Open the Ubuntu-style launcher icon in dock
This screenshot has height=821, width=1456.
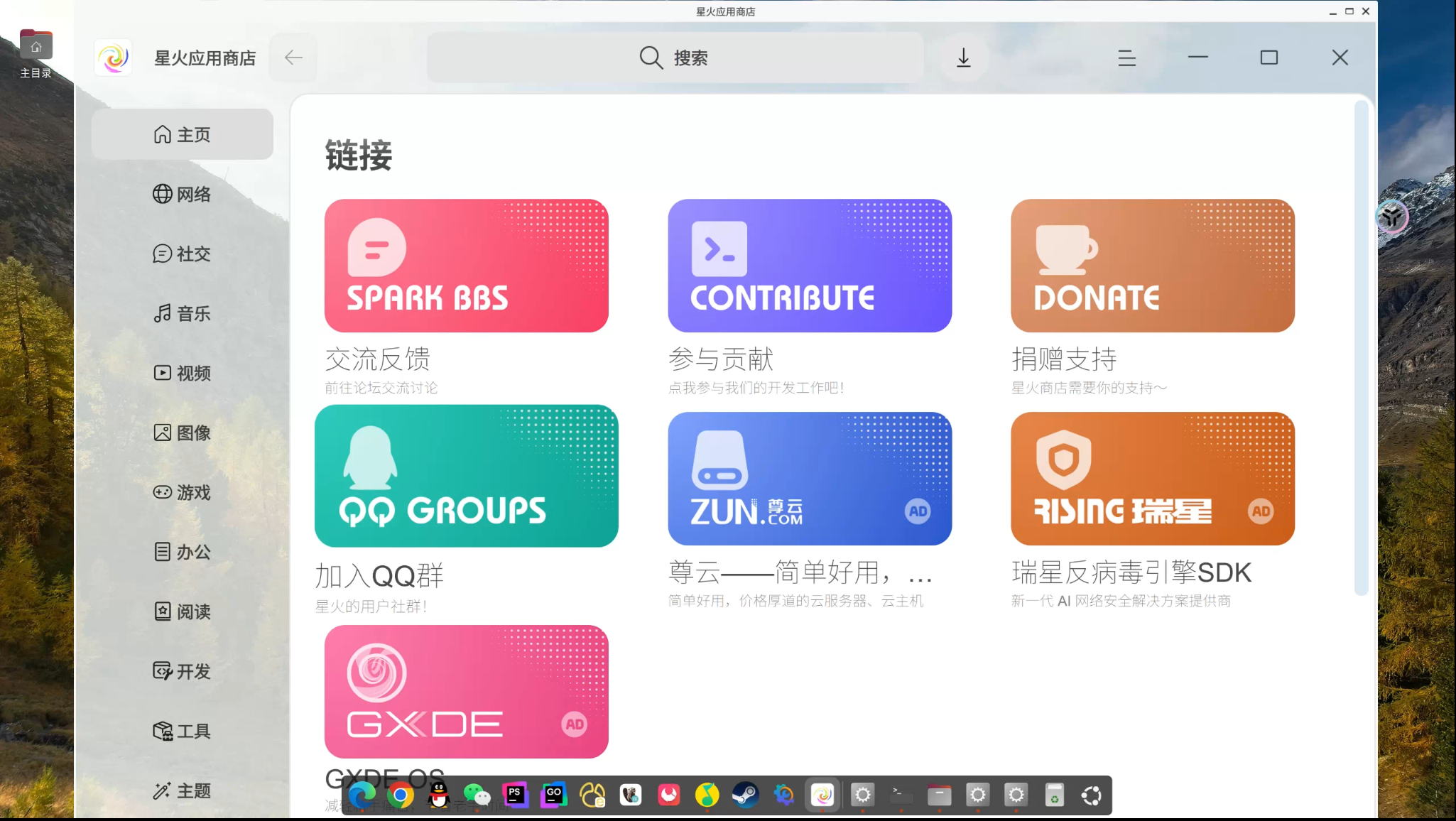(x=1092, y=795)
